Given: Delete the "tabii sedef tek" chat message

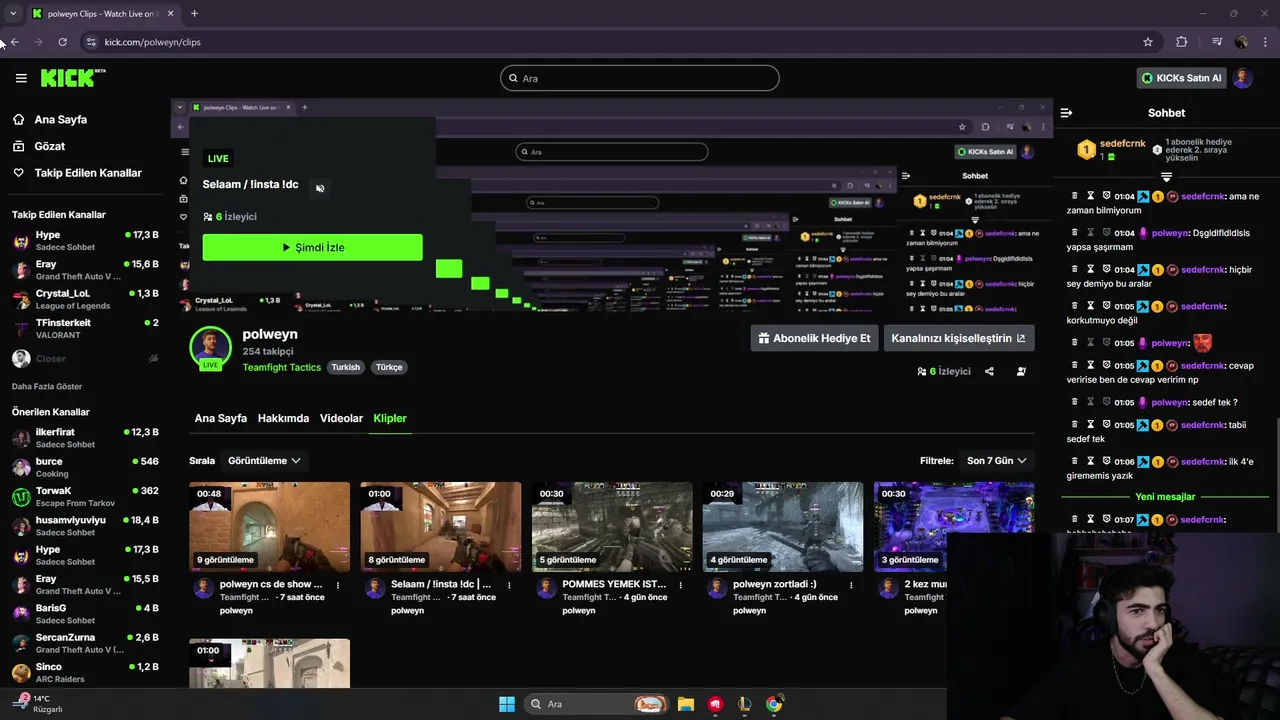Looking at the screenshot, I should pyautogui.click(x=1075, y=425).
